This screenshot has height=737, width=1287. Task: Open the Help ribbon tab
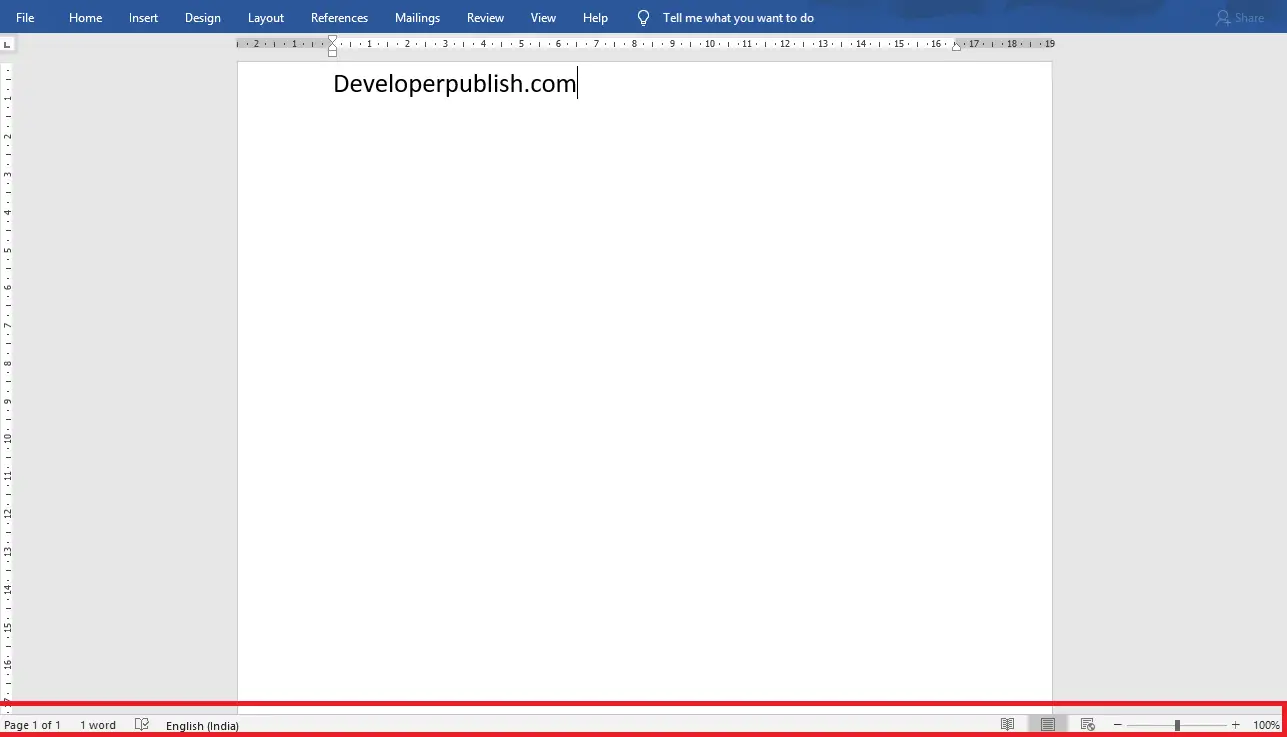coord(595,18)
